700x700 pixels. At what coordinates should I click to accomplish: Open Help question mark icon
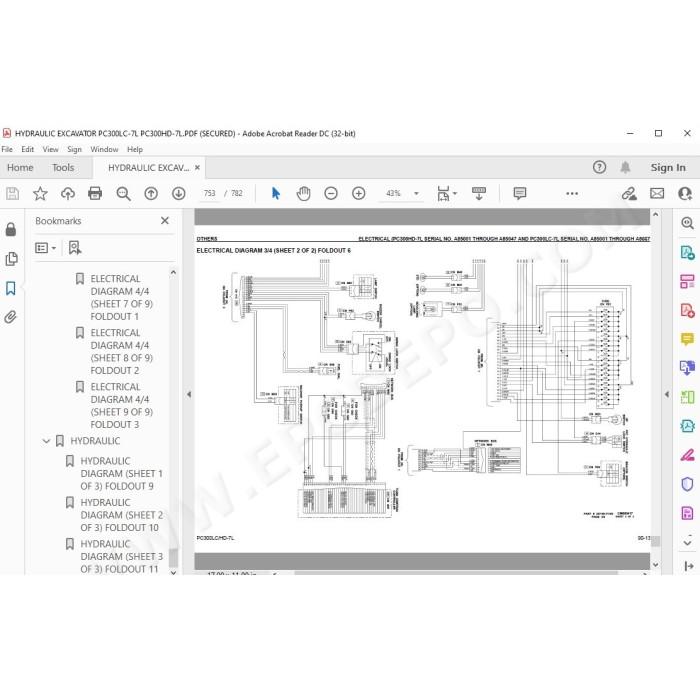click(599, 167)
